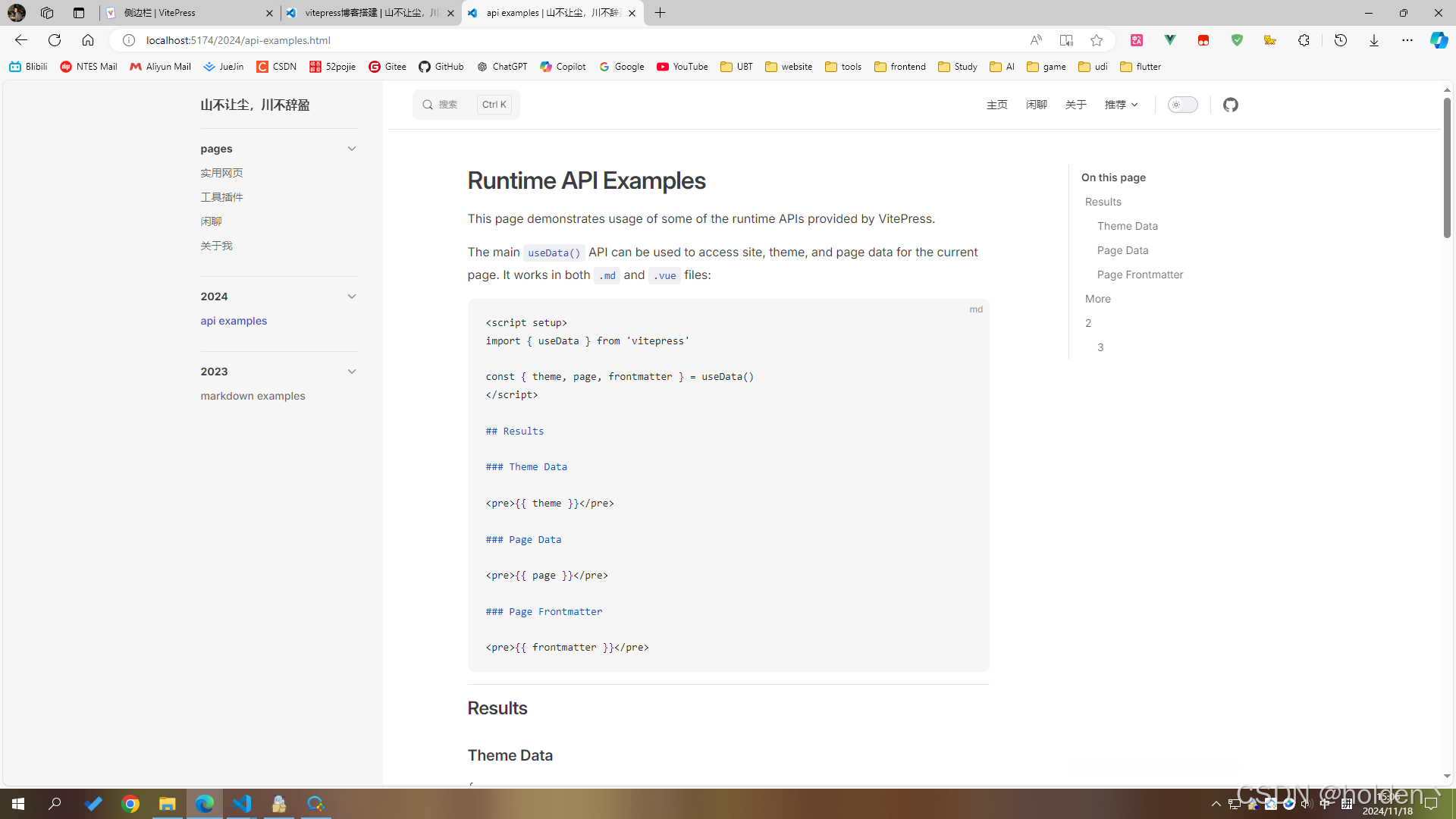Jump to Results in page outline

(x=1103, y=202)
